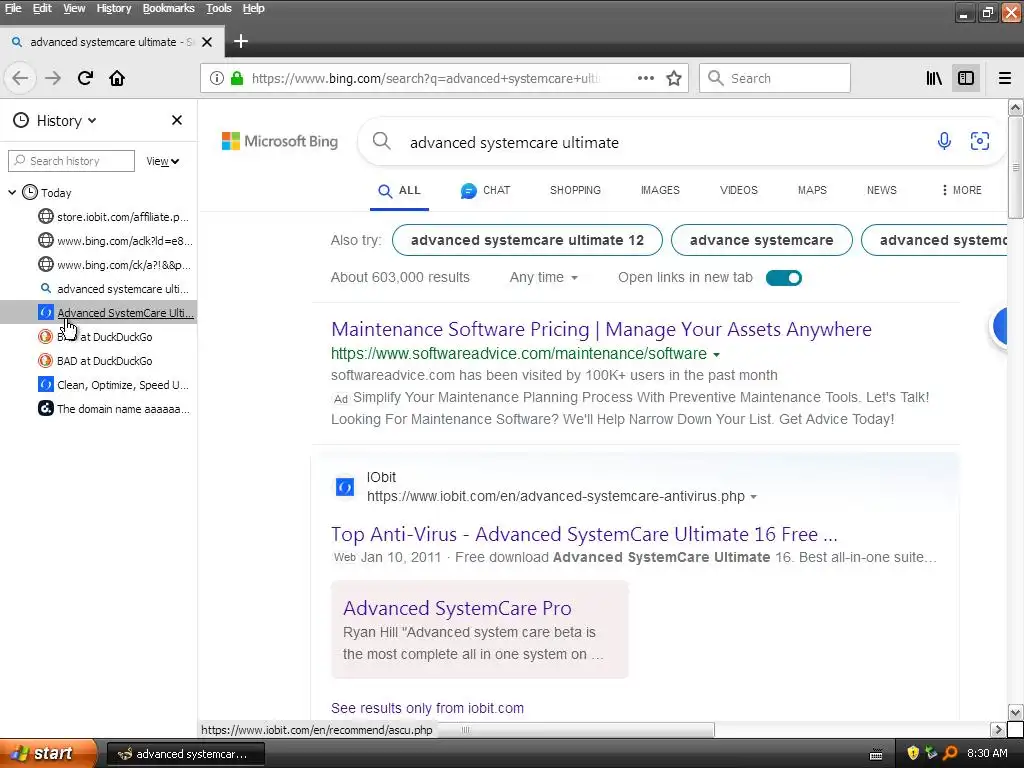Image resolution: width=1024 pixels, height=768 pixels.
Task: Open the MORE search categories menu
Action: tap(961, 190)
